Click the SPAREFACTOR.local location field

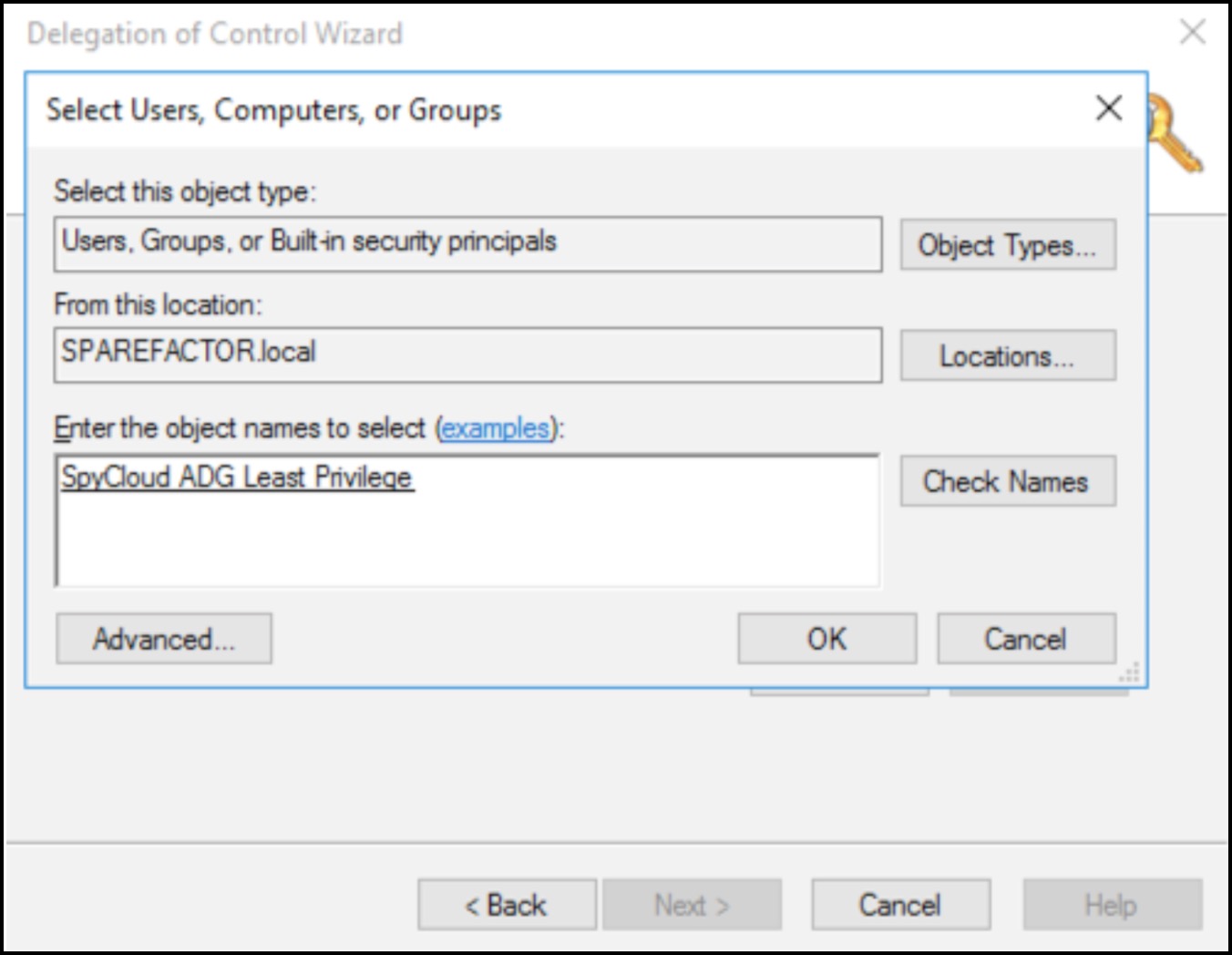point(467,354)
